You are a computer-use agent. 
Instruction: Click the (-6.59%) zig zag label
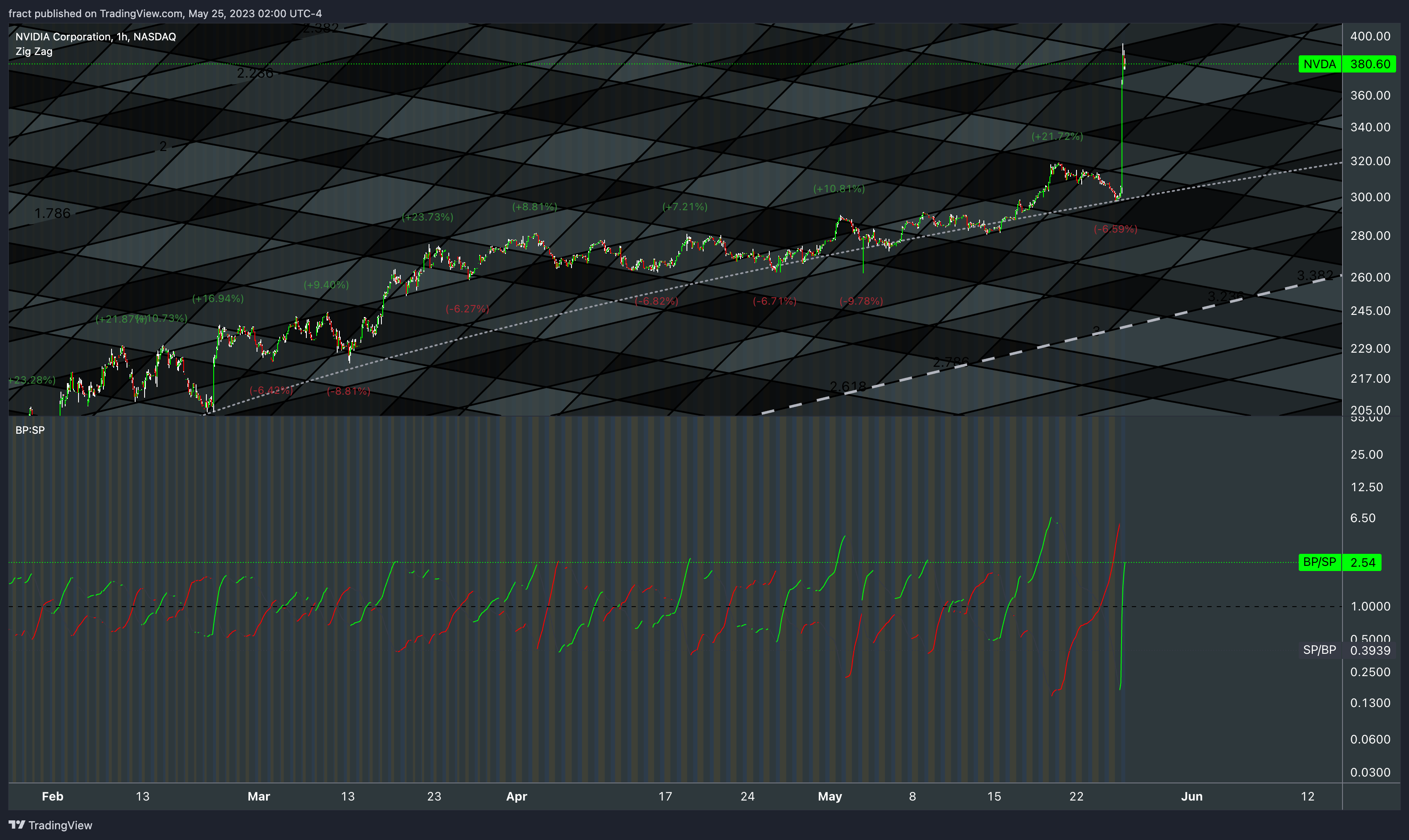(x=1115, y=229)
